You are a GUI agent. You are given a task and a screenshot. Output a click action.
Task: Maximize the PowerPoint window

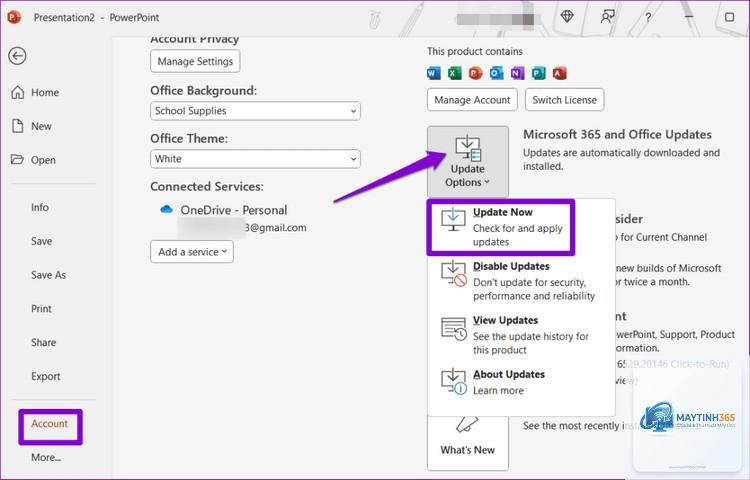[729, 17]
